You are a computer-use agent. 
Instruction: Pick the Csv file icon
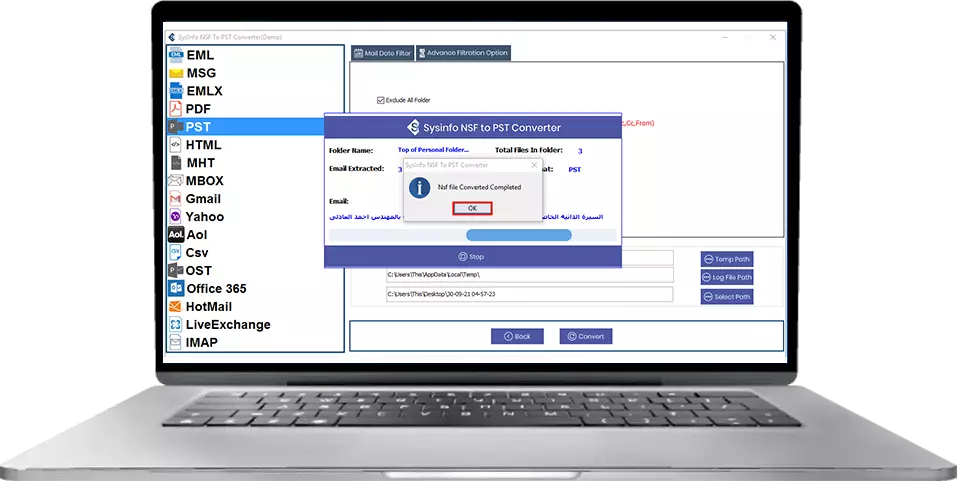click(x=176, y=253)
